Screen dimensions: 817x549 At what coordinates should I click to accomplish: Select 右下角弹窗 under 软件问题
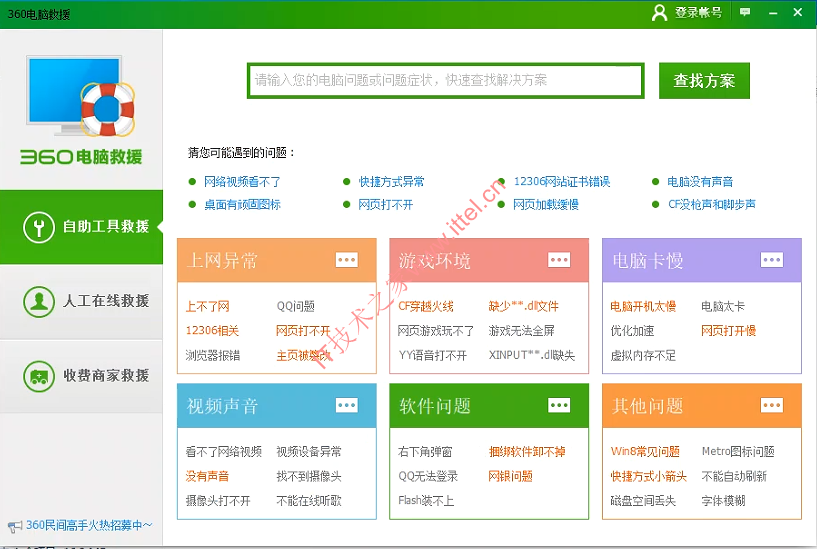425,452
